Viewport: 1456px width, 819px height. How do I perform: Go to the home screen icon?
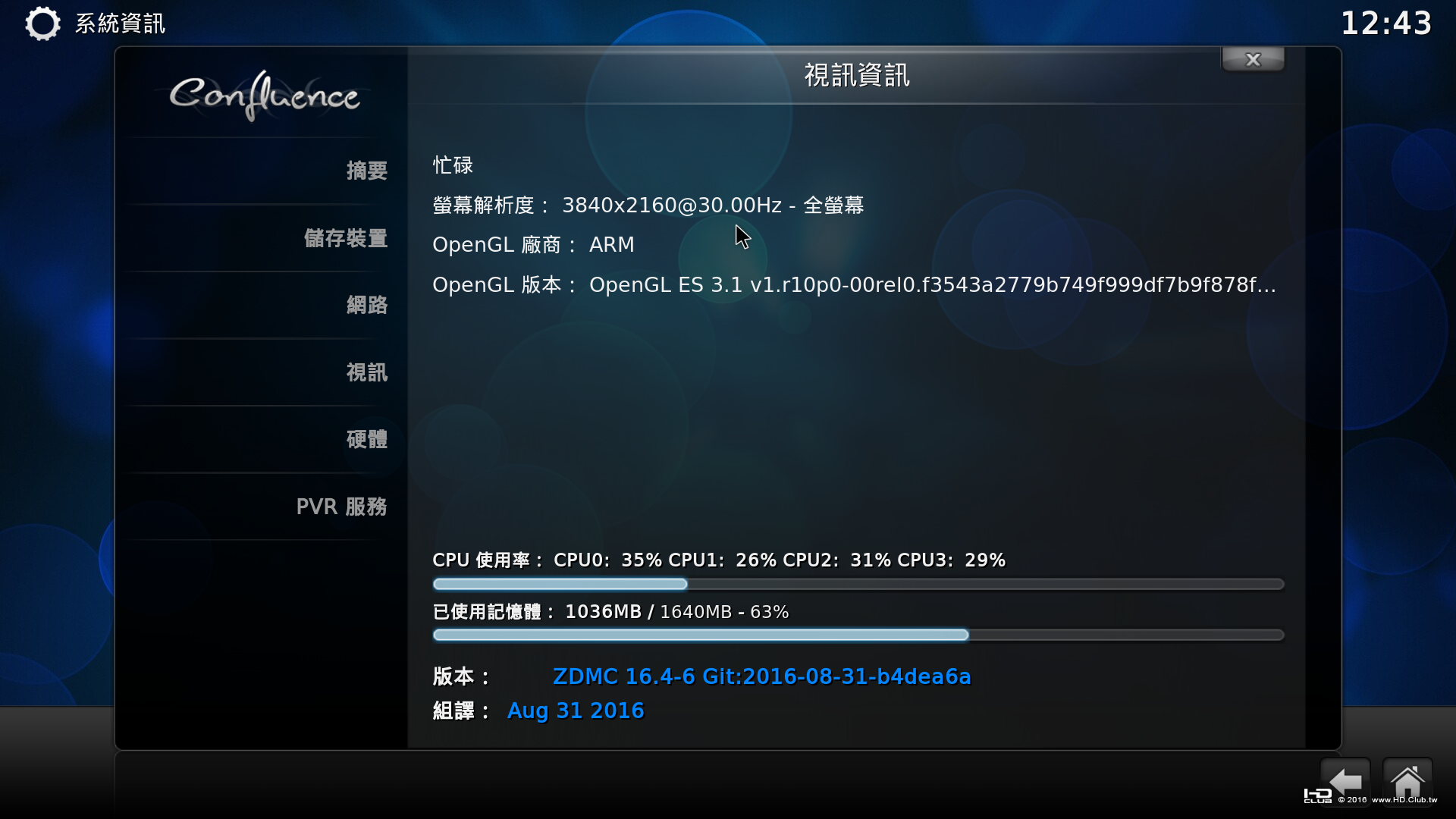pyautogui.click(x=1407, y=781)
